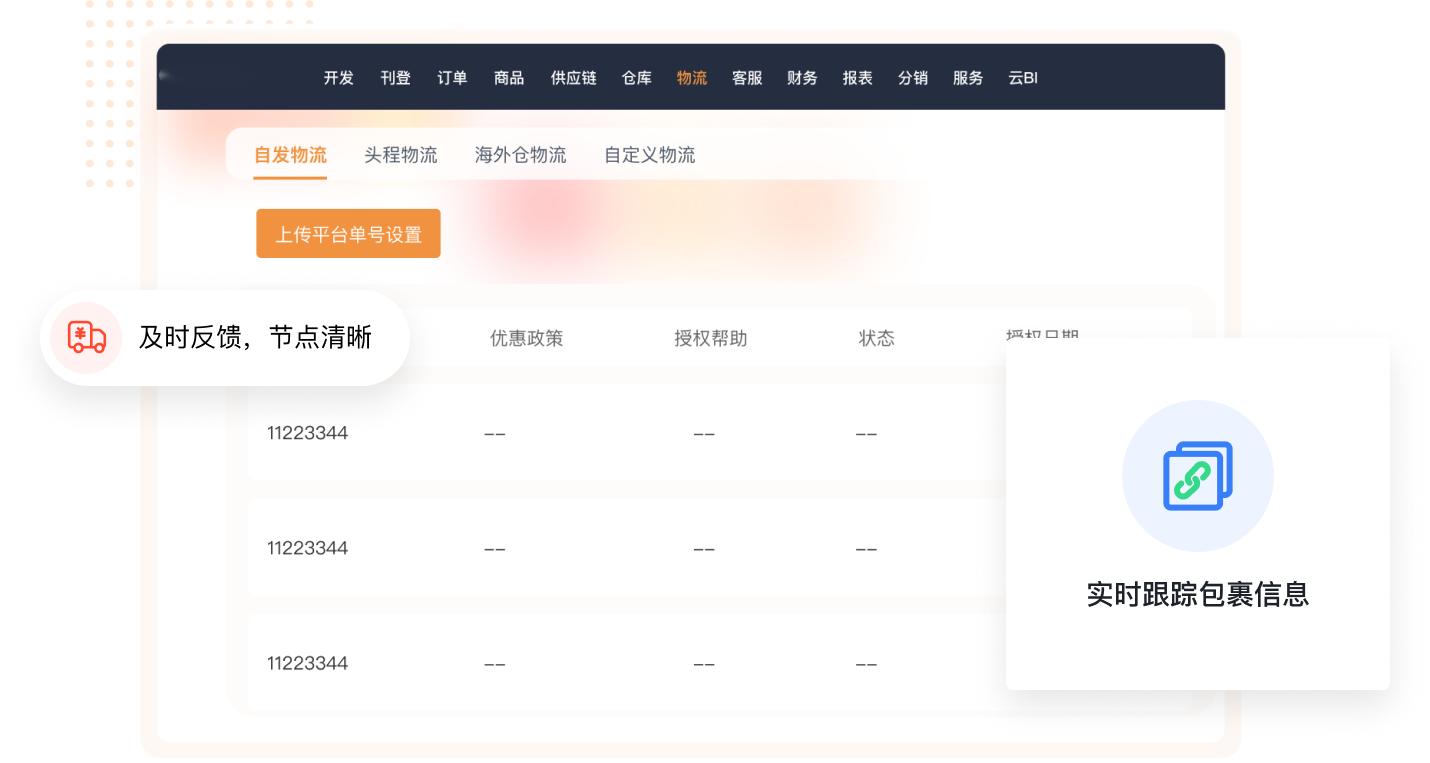The image size is (1430, 763).
Task: Go to the 订单 menu
Action: pos(452,78)
